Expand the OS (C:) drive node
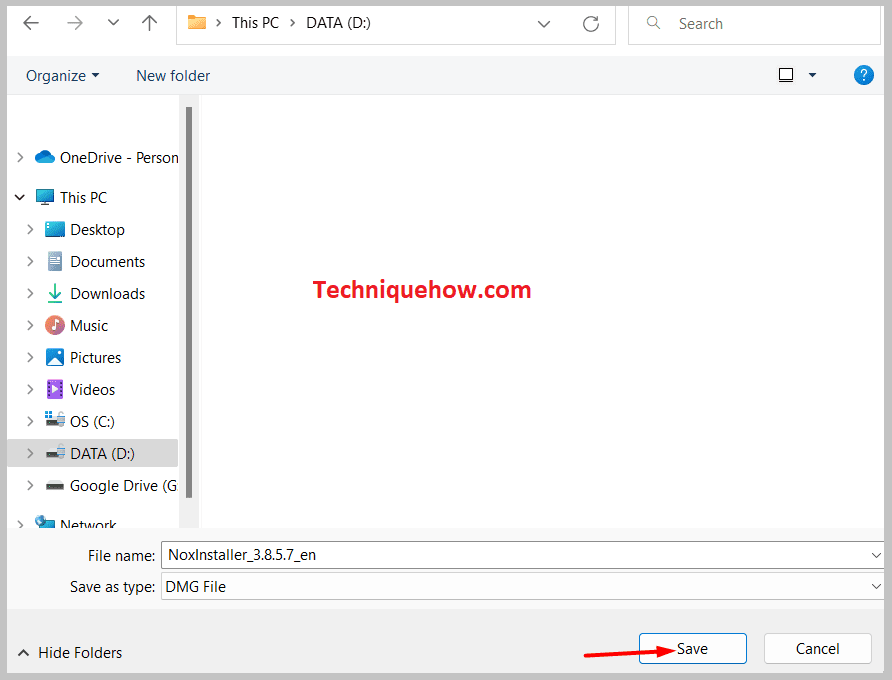892x680 pixels. 30,421
